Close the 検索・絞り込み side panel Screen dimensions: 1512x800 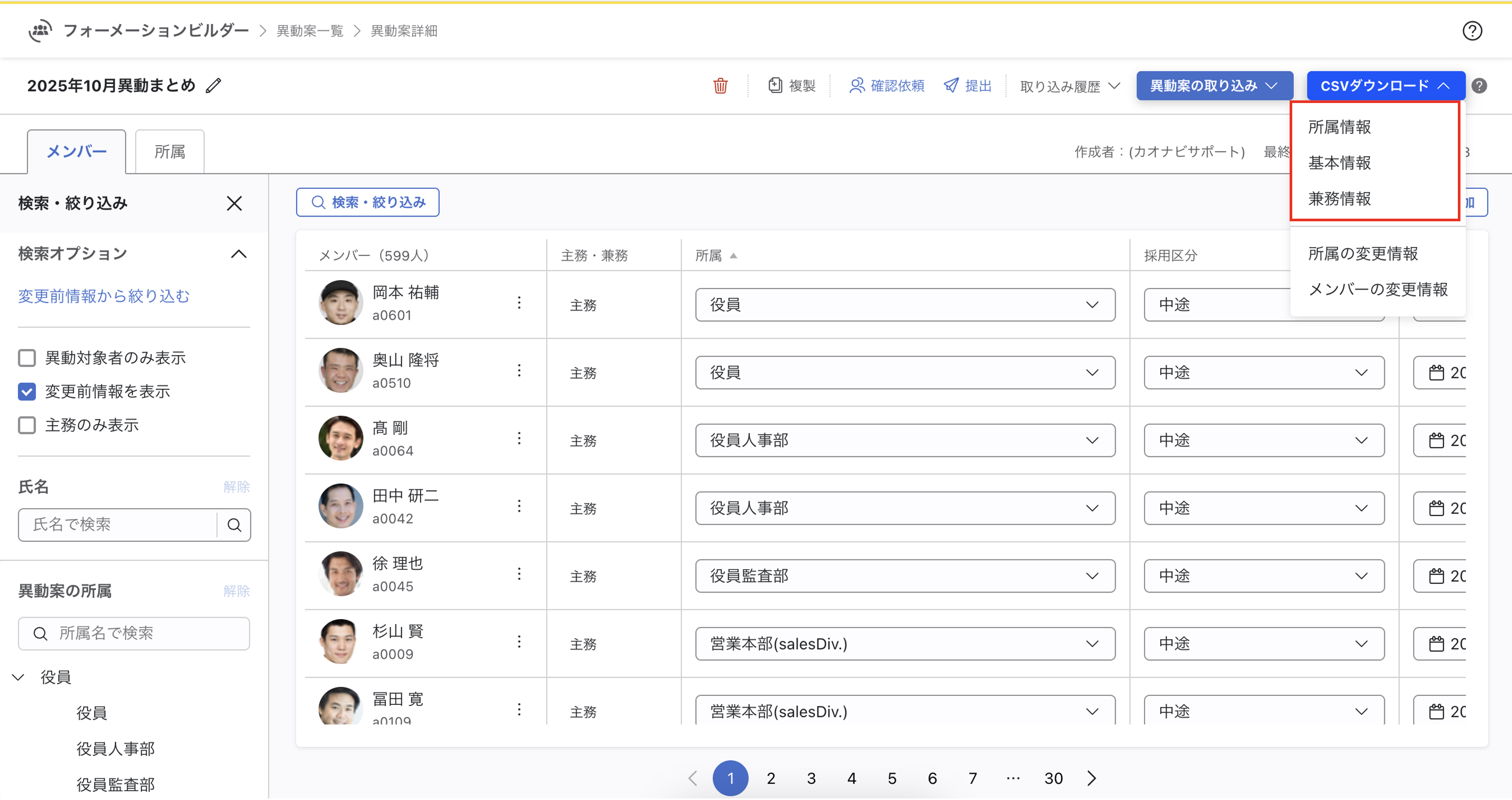click(x=234, y=203)
